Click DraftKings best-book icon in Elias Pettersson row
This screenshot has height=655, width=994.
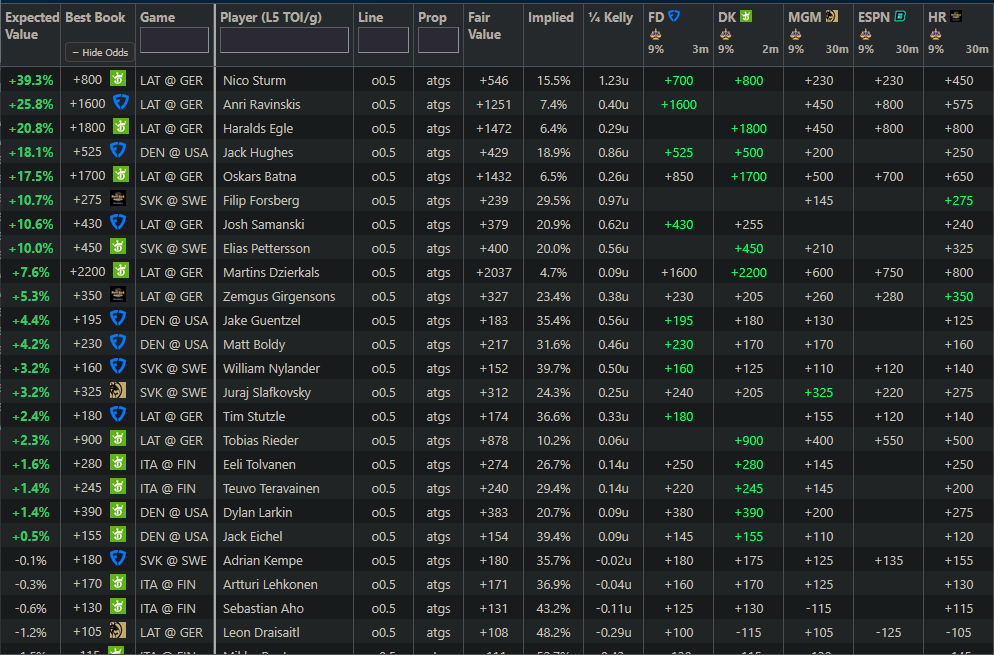tap(118, 246)
